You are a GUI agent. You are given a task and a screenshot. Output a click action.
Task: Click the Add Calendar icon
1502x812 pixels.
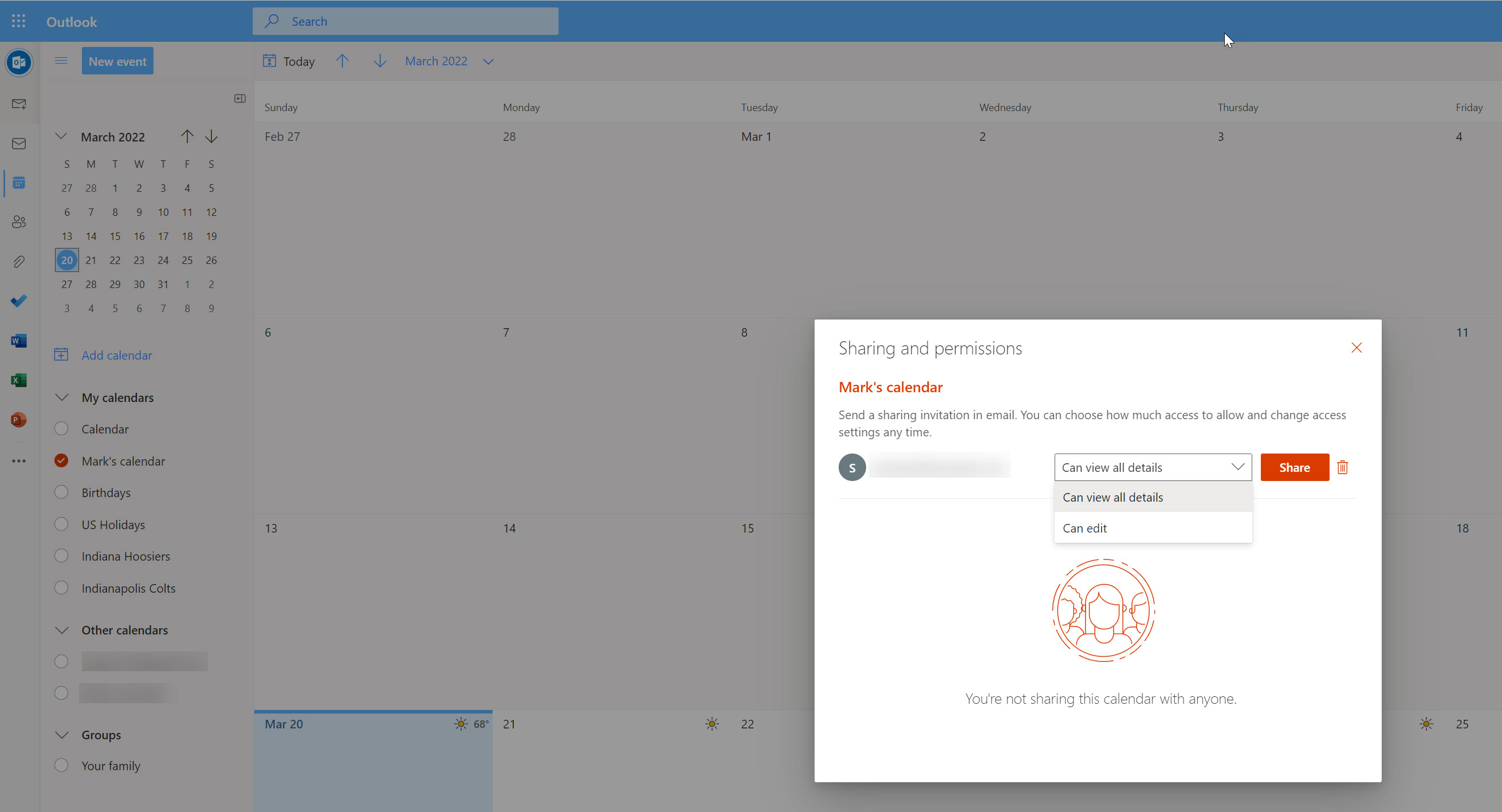tap(62, 355)
